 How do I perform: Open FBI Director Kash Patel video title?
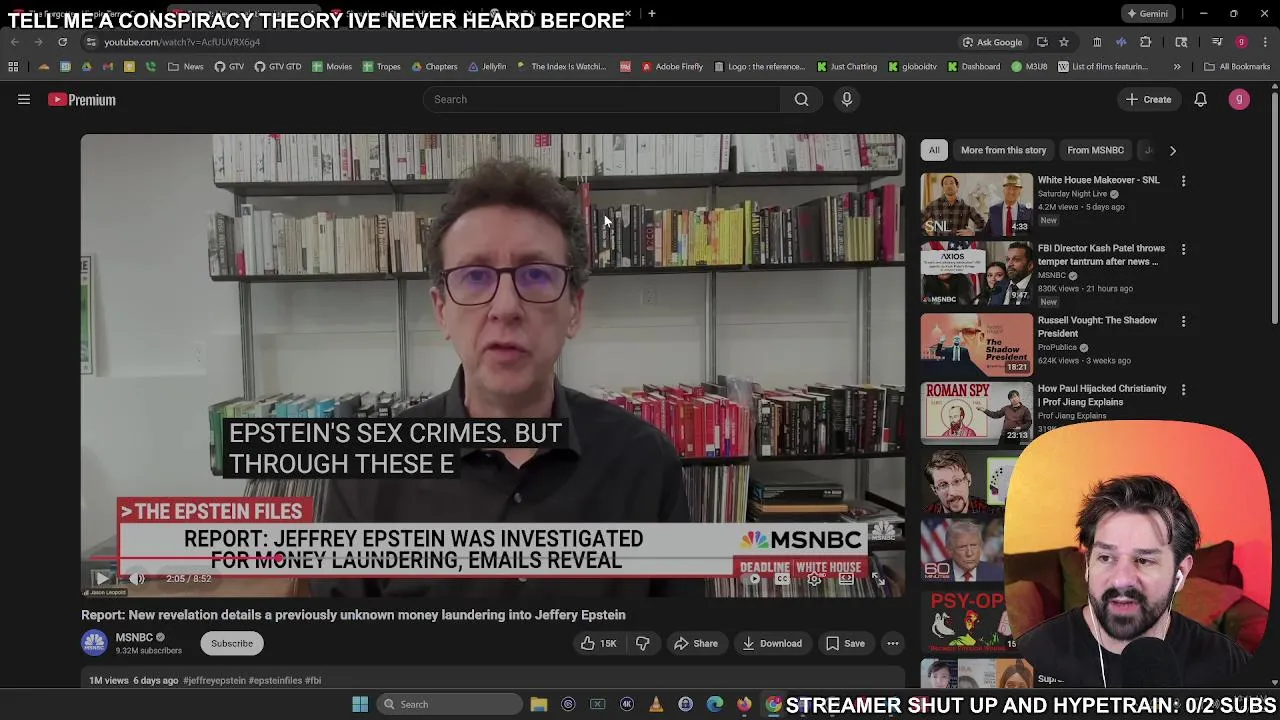tap(1101, 254)
